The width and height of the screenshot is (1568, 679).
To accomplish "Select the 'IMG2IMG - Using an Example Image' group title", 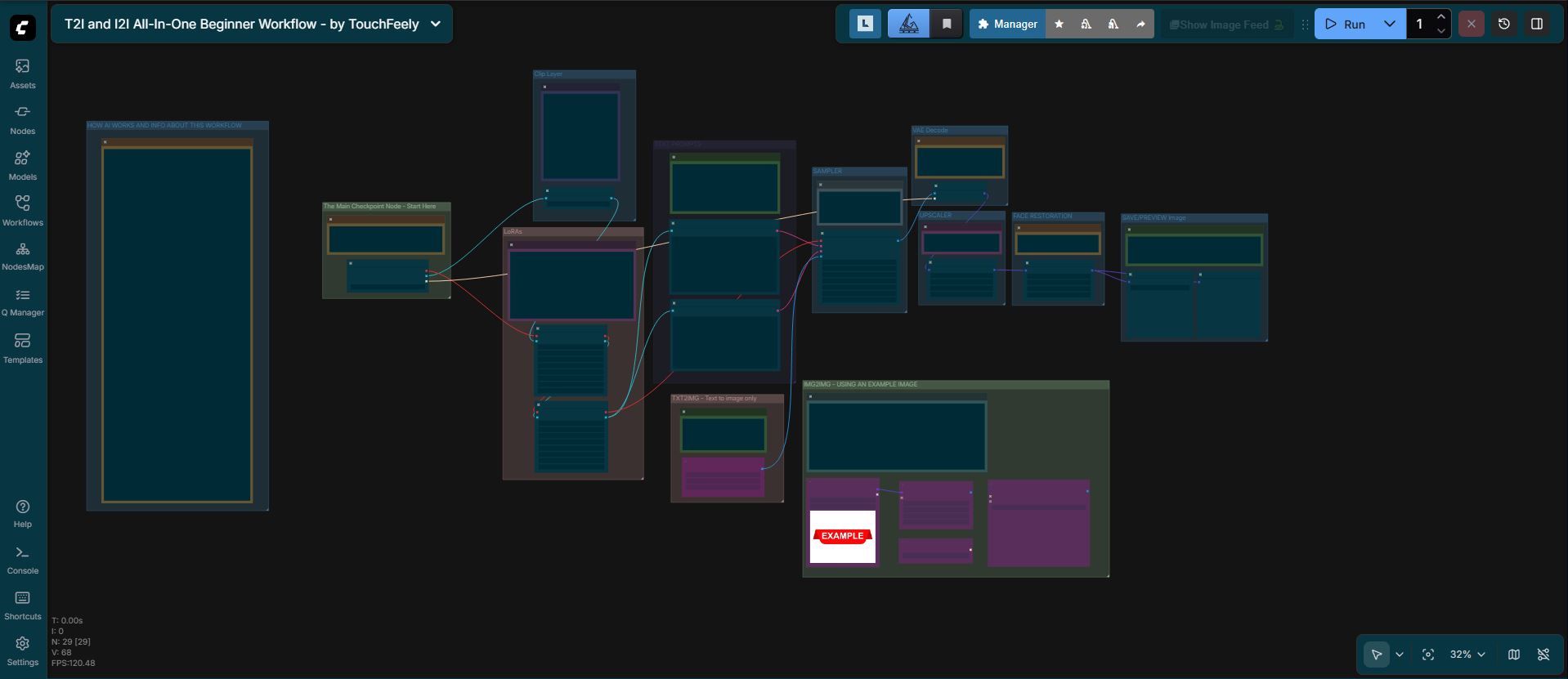I will 860,384.
